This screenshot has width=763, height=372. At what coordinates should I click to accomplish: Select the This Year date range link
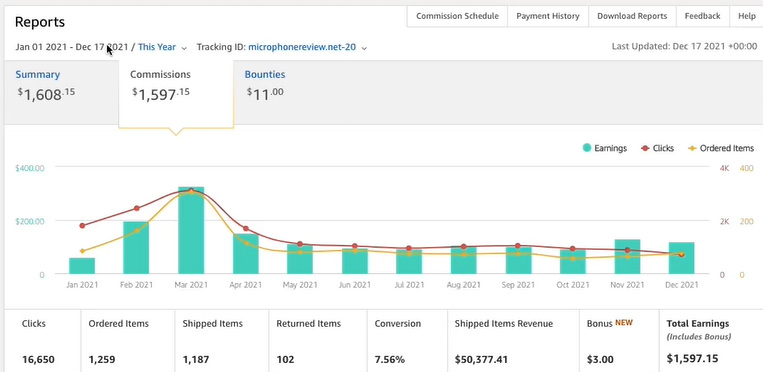tap(157, 47)
